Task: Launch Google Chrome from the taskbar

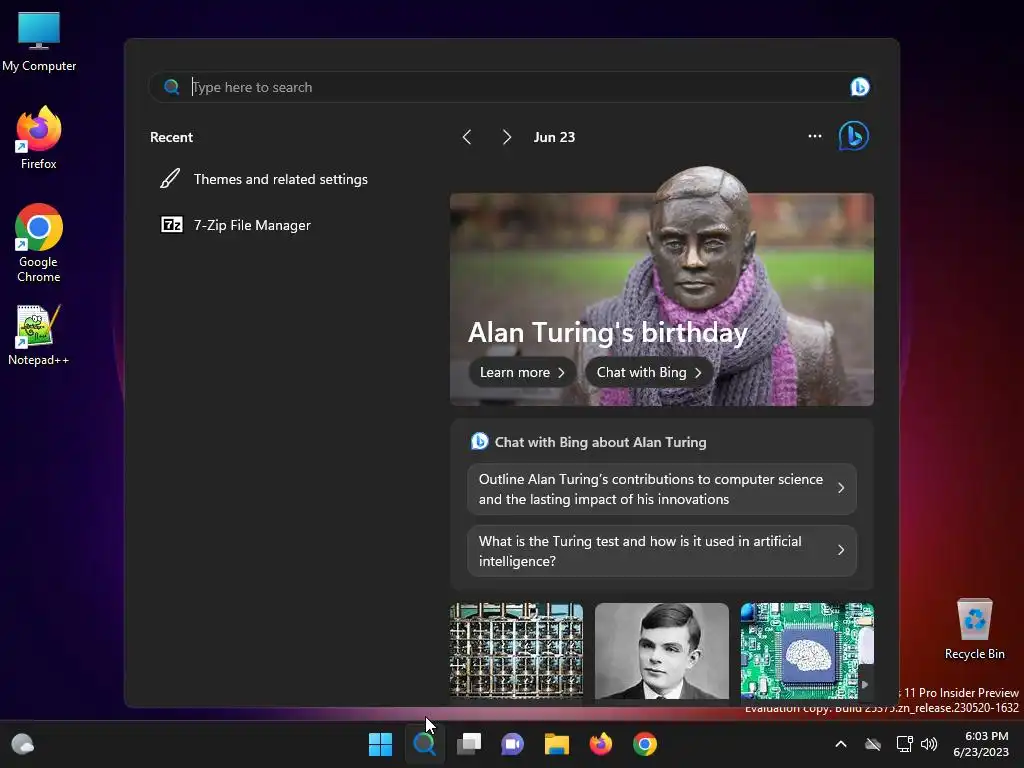Action: [645, 744]
